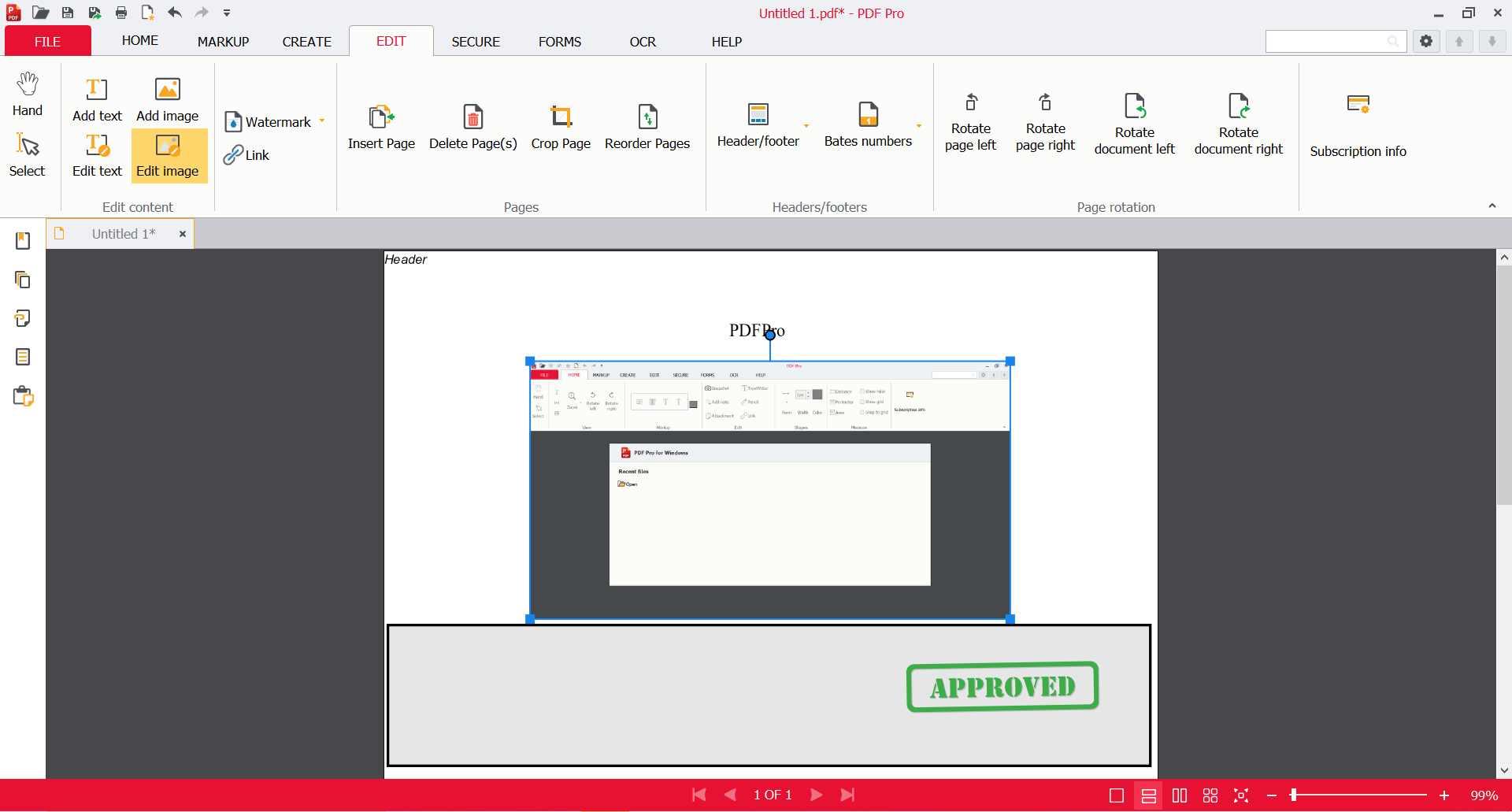Switch to two-page view
Image resolution: width=1512 pixels, height=812 pixels.
click(x=1180, y=796)
